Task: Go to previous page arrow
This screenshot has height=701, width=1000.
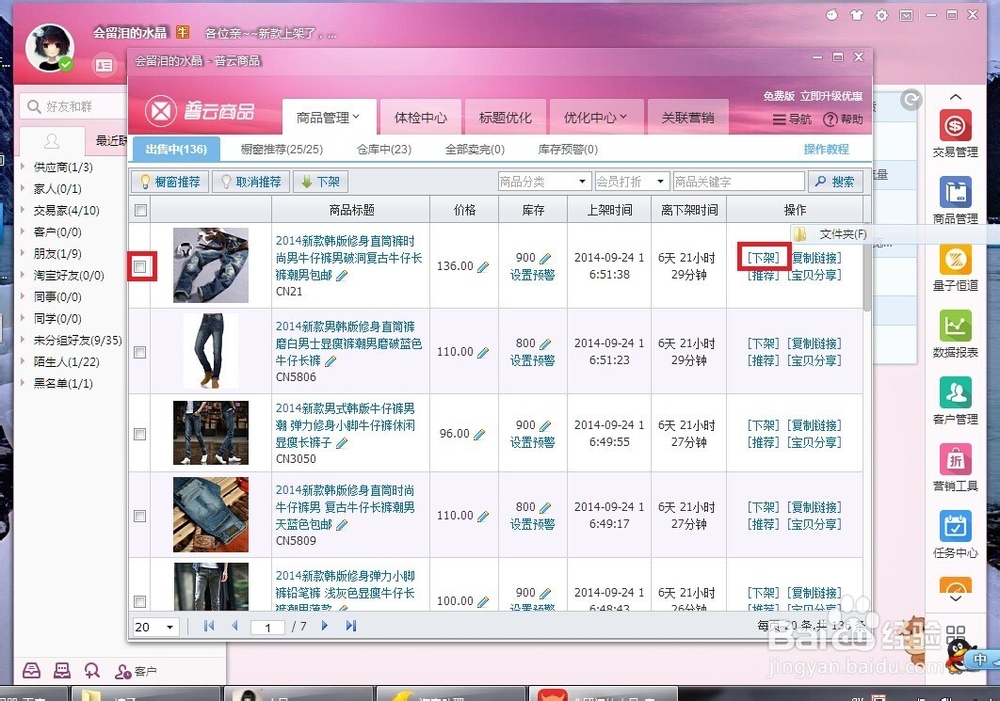Action: pos(235,626)
